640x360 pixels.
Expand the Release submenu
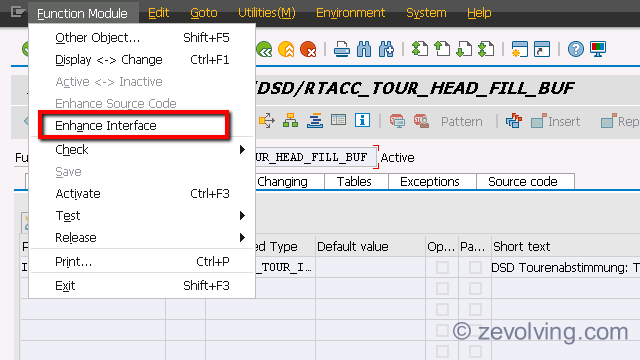(142, 238)
